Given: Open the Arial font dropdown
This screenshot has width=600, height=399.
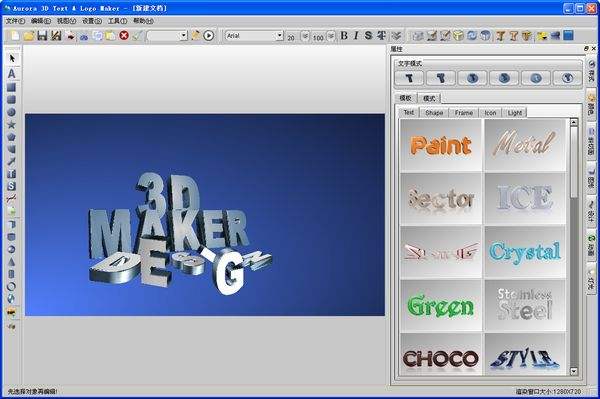Looking at the screenshot, I should [280, 36].
